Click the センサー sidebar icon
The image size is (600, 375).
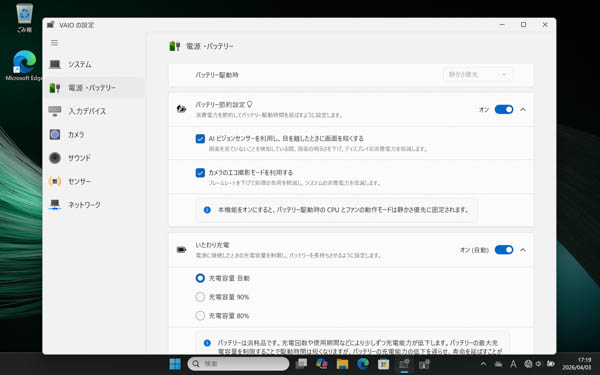[55, 181]
